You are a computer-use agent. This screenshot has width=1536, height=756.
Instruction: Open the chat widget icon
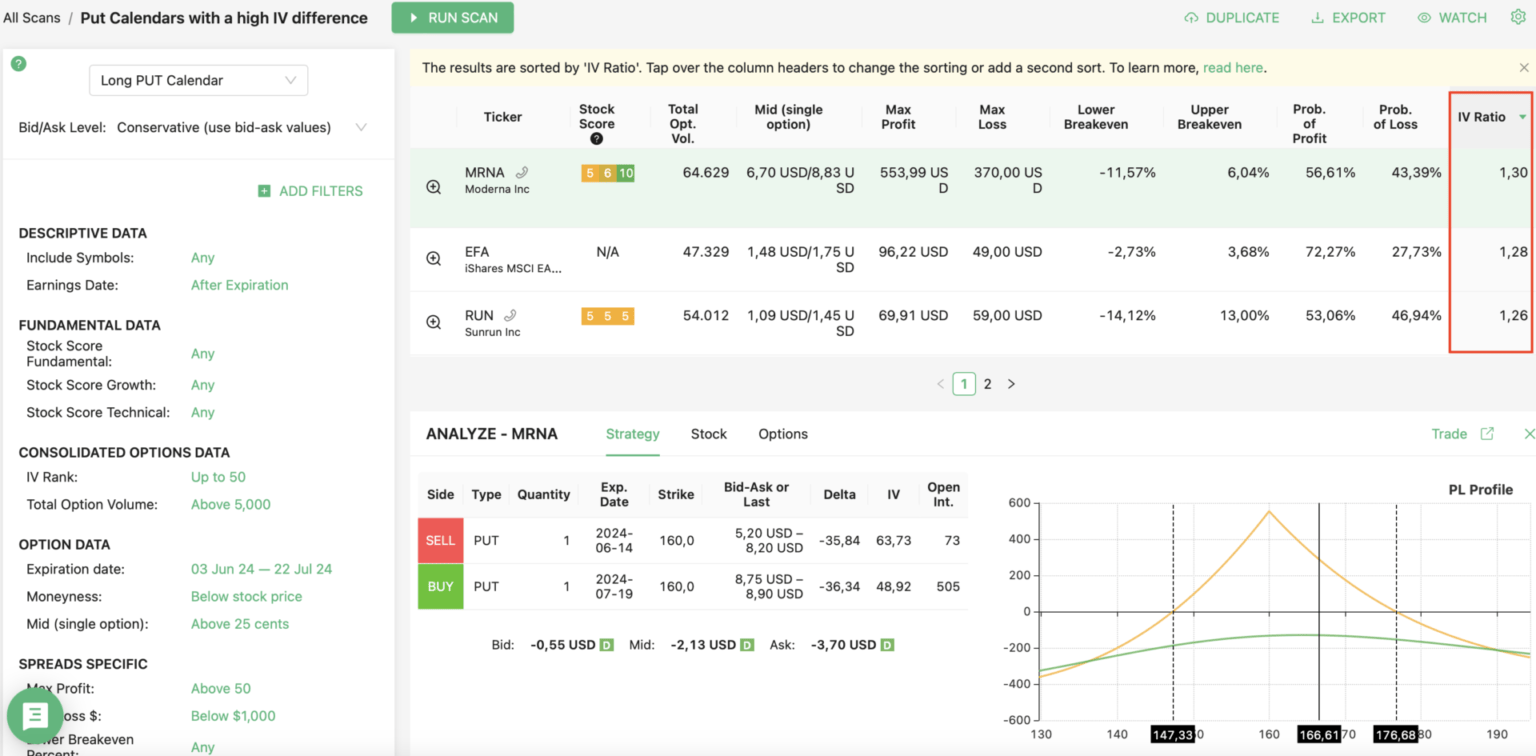(35, 716)
